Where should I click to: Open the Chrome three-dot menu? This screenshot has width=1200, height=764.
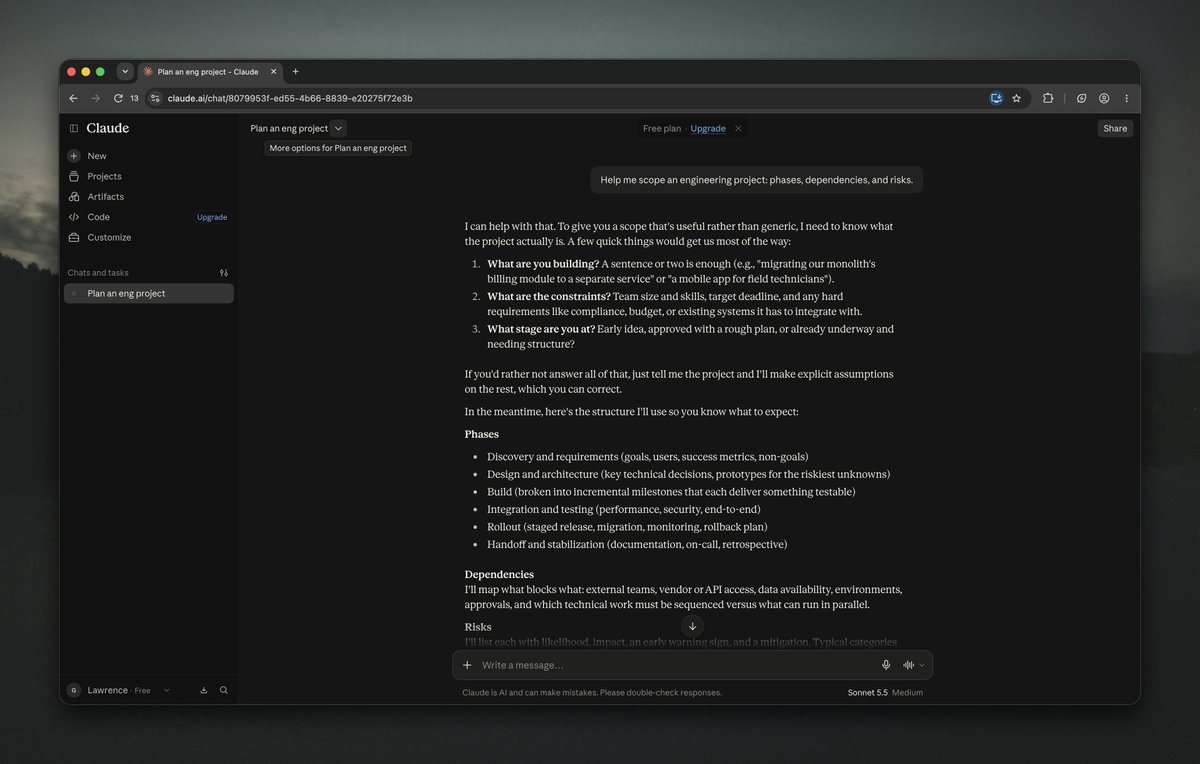click(x=1126, y=98)
